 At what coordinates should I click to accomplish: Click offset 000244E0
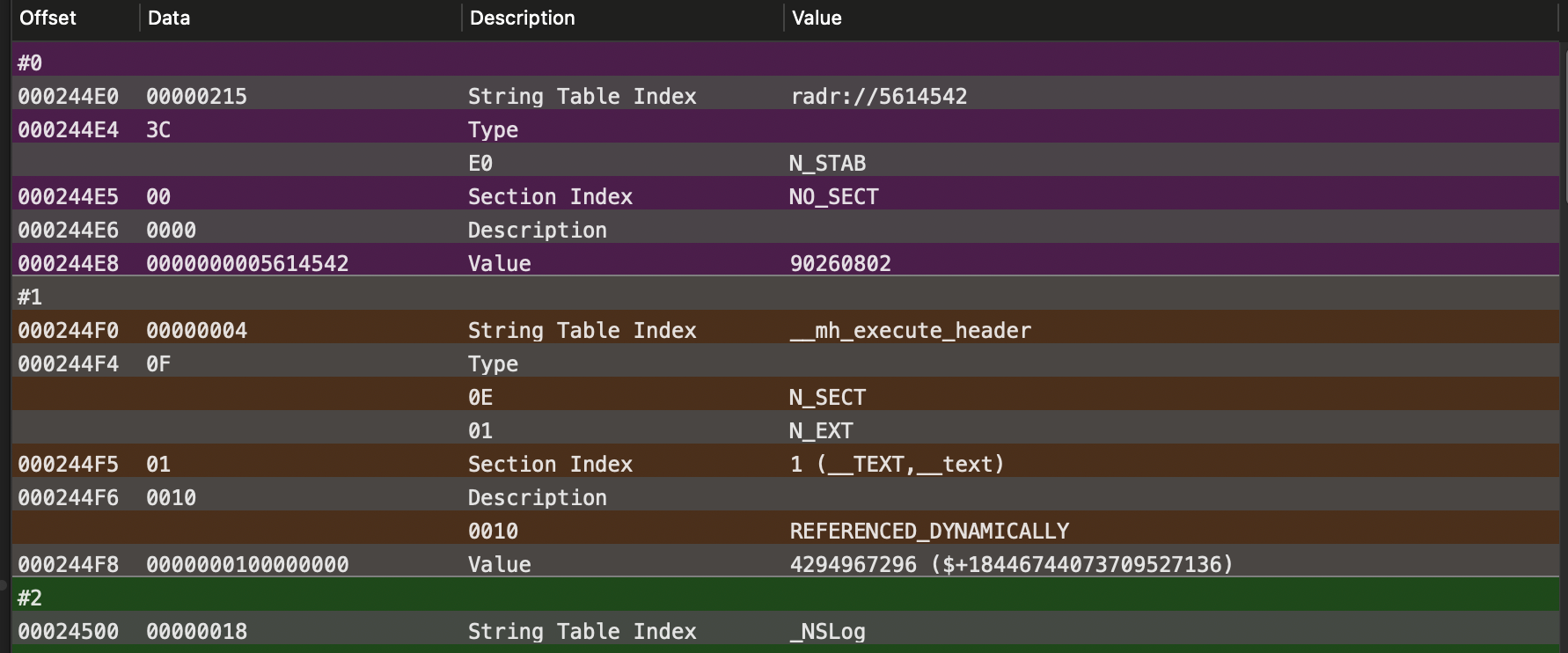tap(69, 97)
